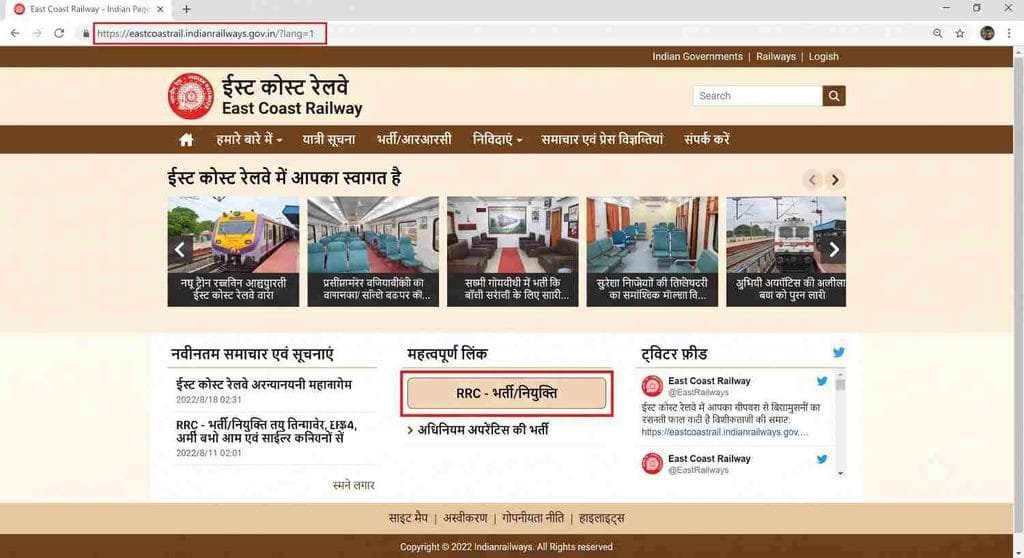1024x558 pixels.
Task: Open second tweet's East Coast Railway avatar
Action: pyautogui.click(x=652, y=464)
